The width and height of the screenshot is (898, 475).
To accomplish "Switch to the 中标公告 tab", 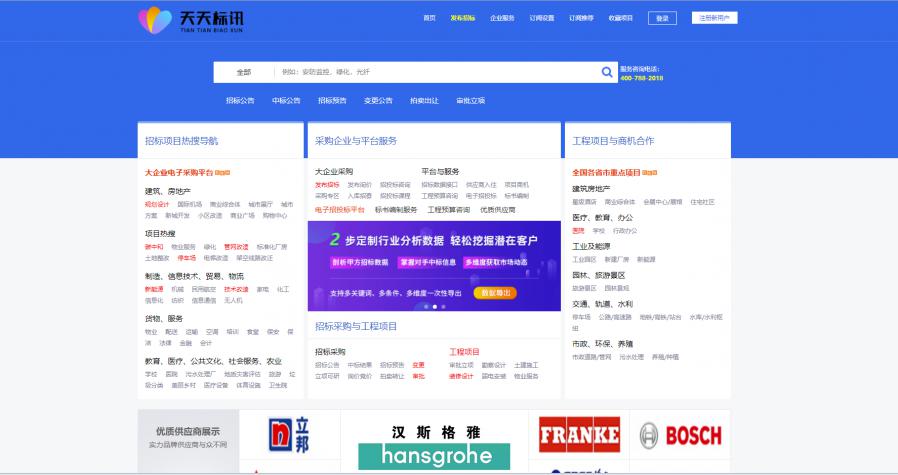I will point(286,100).
